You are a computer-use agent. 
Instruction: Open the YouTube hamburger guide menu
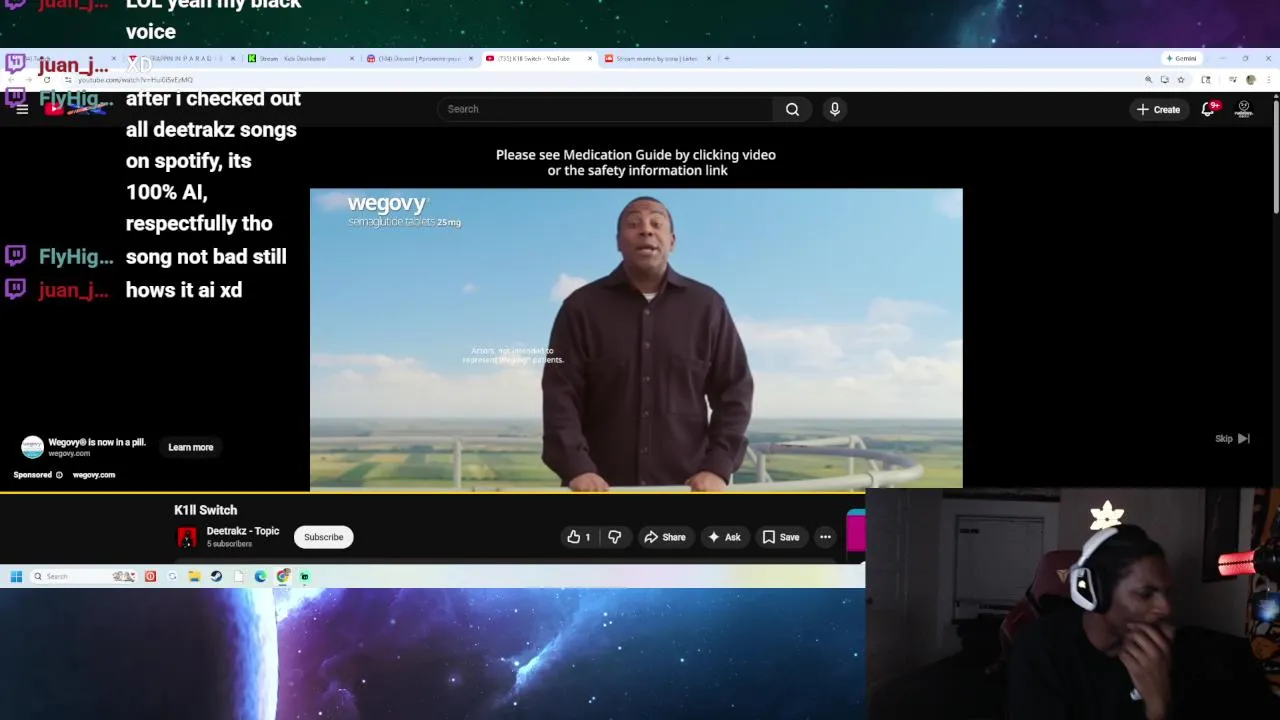(x=22, y=109)
